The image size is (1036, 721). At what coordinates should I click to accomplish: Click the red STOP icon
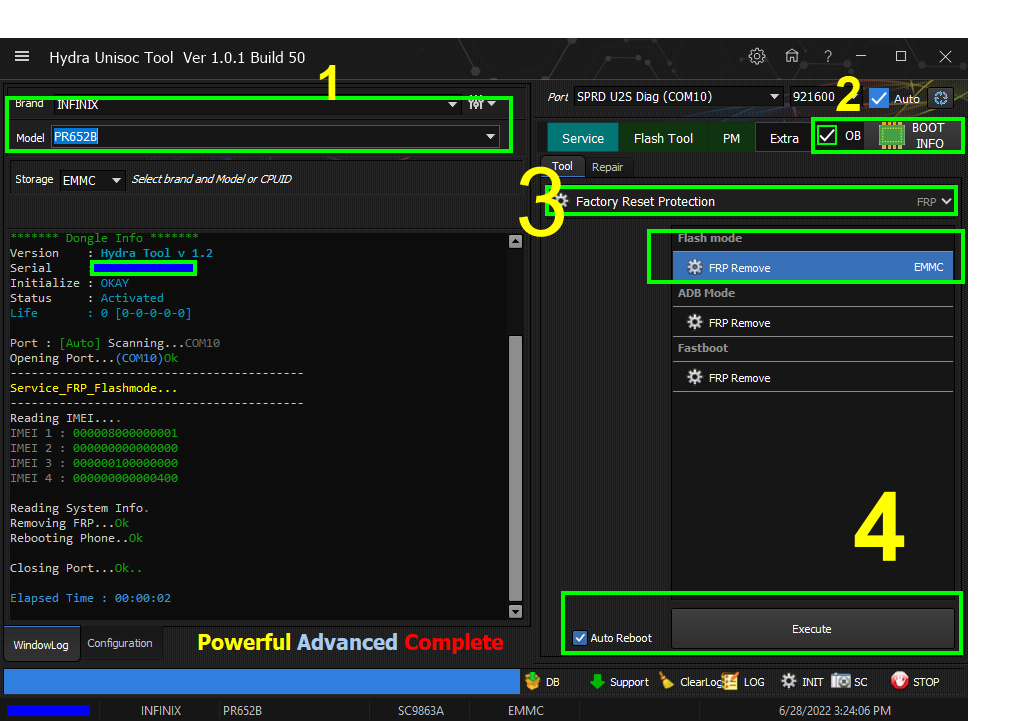point(899,680)
